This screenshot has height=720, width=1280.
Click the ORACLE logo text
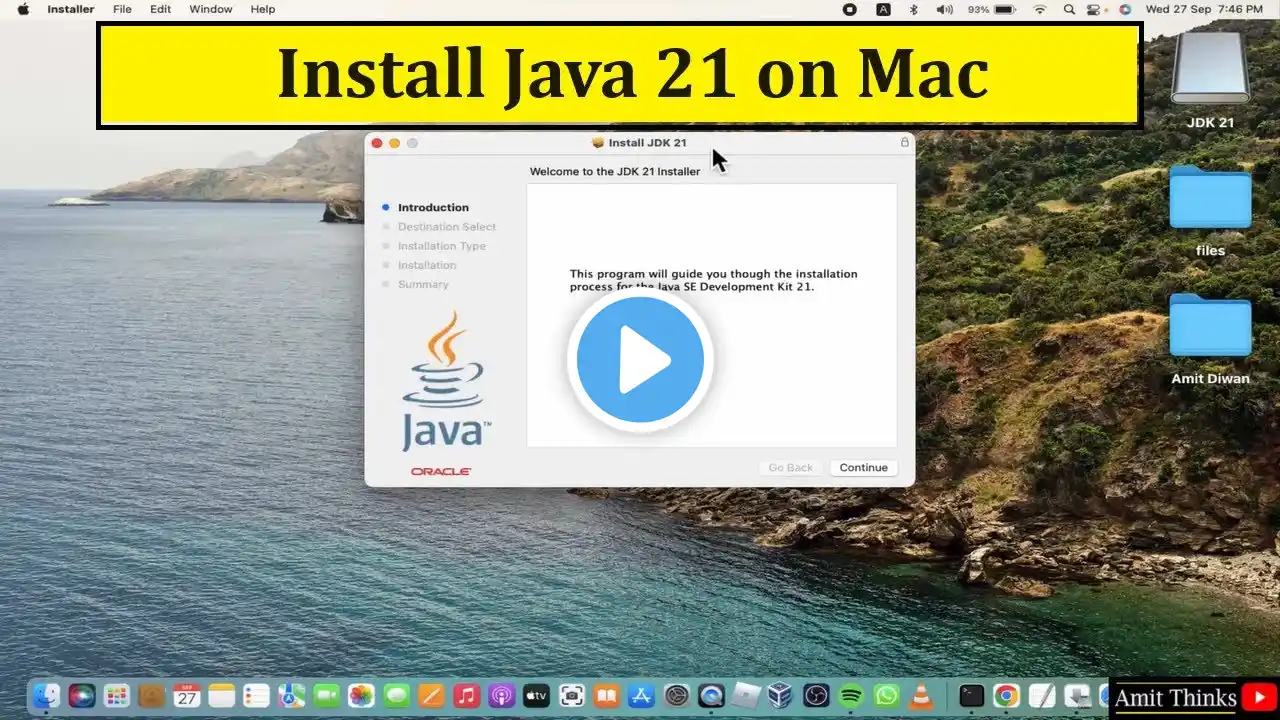coord(441,471)
